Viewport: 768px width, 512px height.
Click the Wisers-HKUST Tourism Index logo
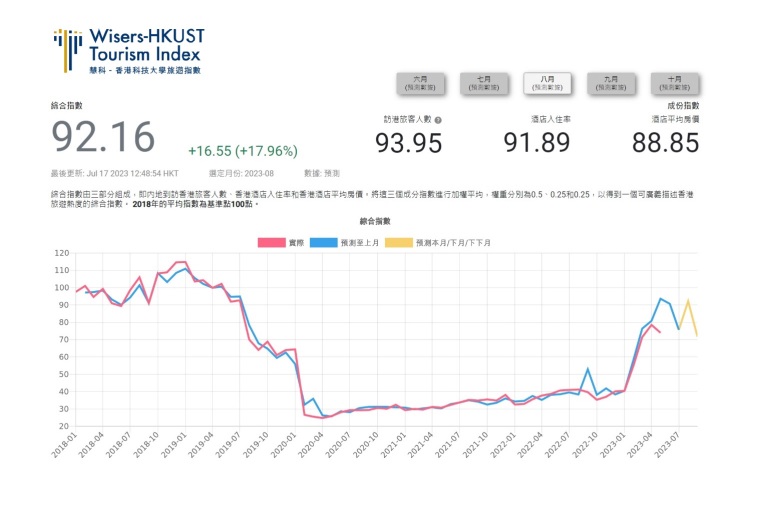(129, 50)
